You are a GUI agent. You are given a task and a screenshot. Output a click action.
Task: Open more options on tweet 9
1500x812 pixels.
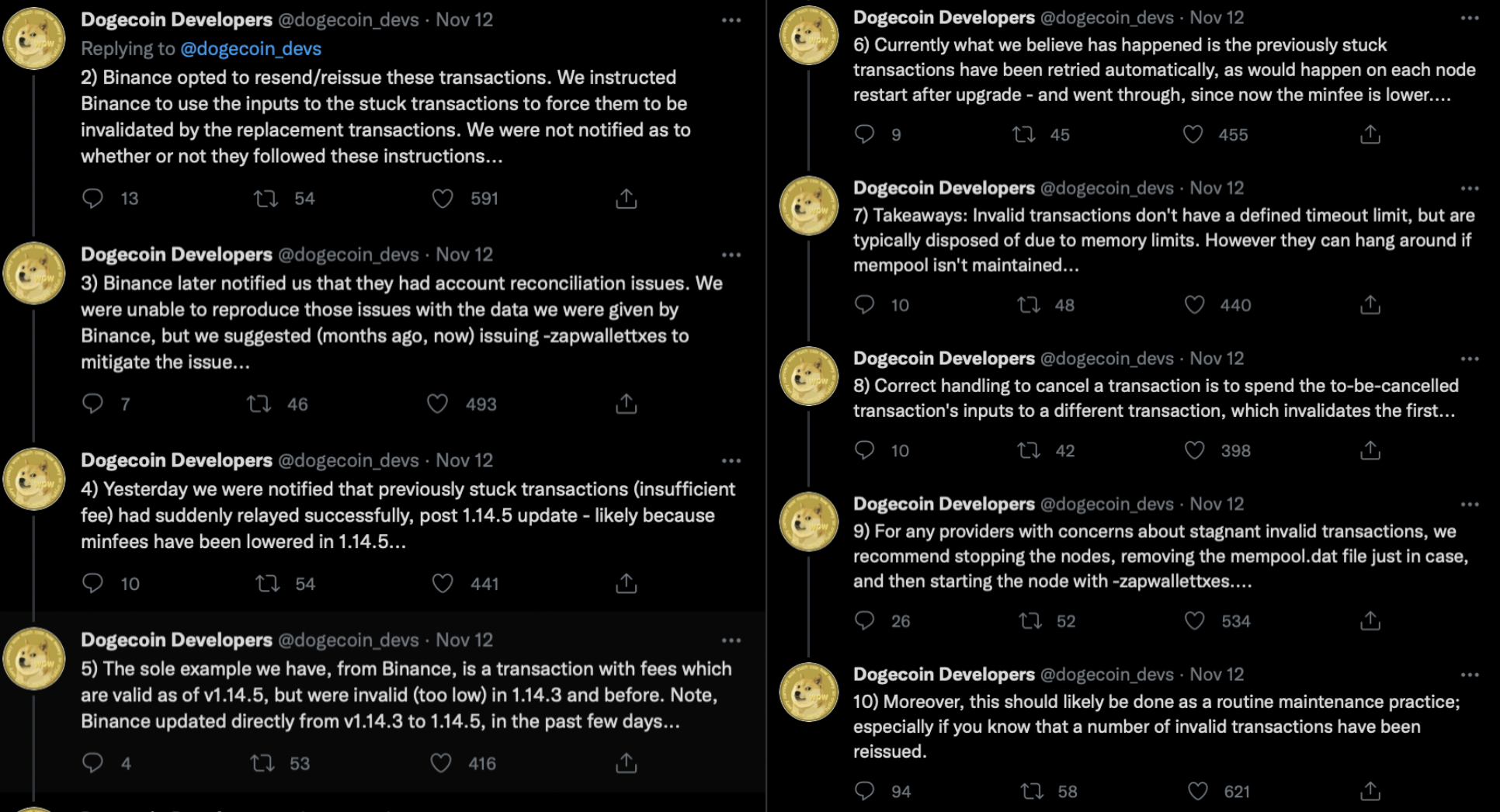pos(1469,505)
